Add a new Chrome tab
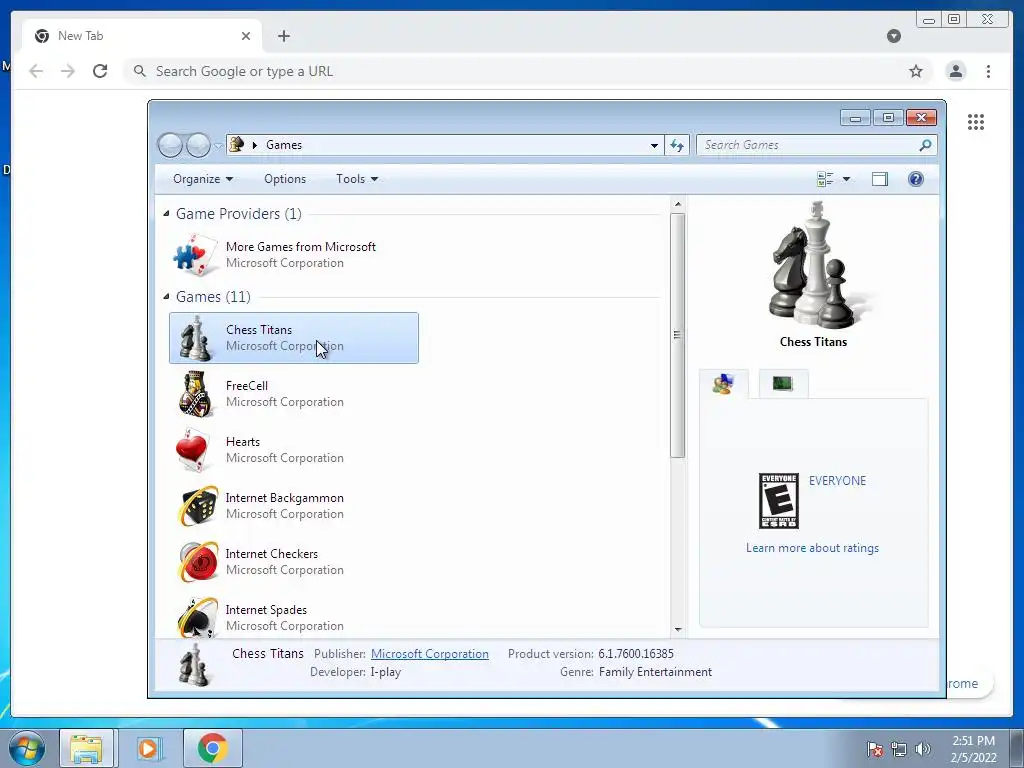The width and height of the screenshot is (1024, 768). [x=283, y=36]
